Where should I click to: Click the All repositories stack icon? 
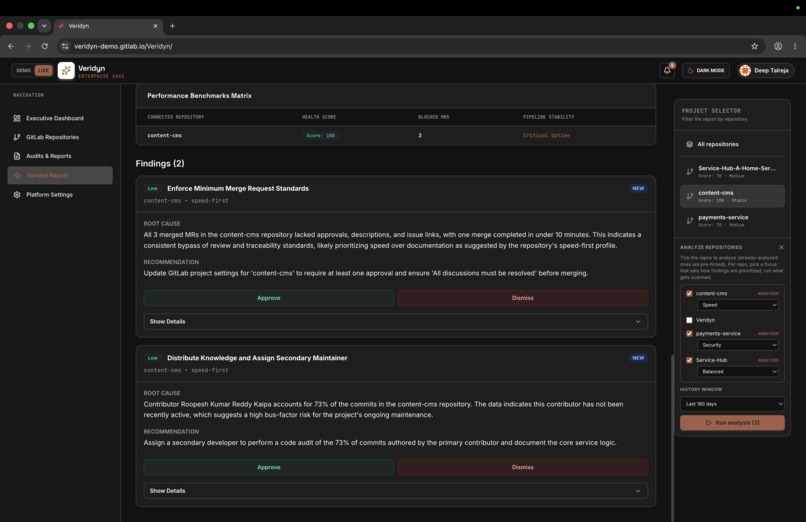coord(689,144)
